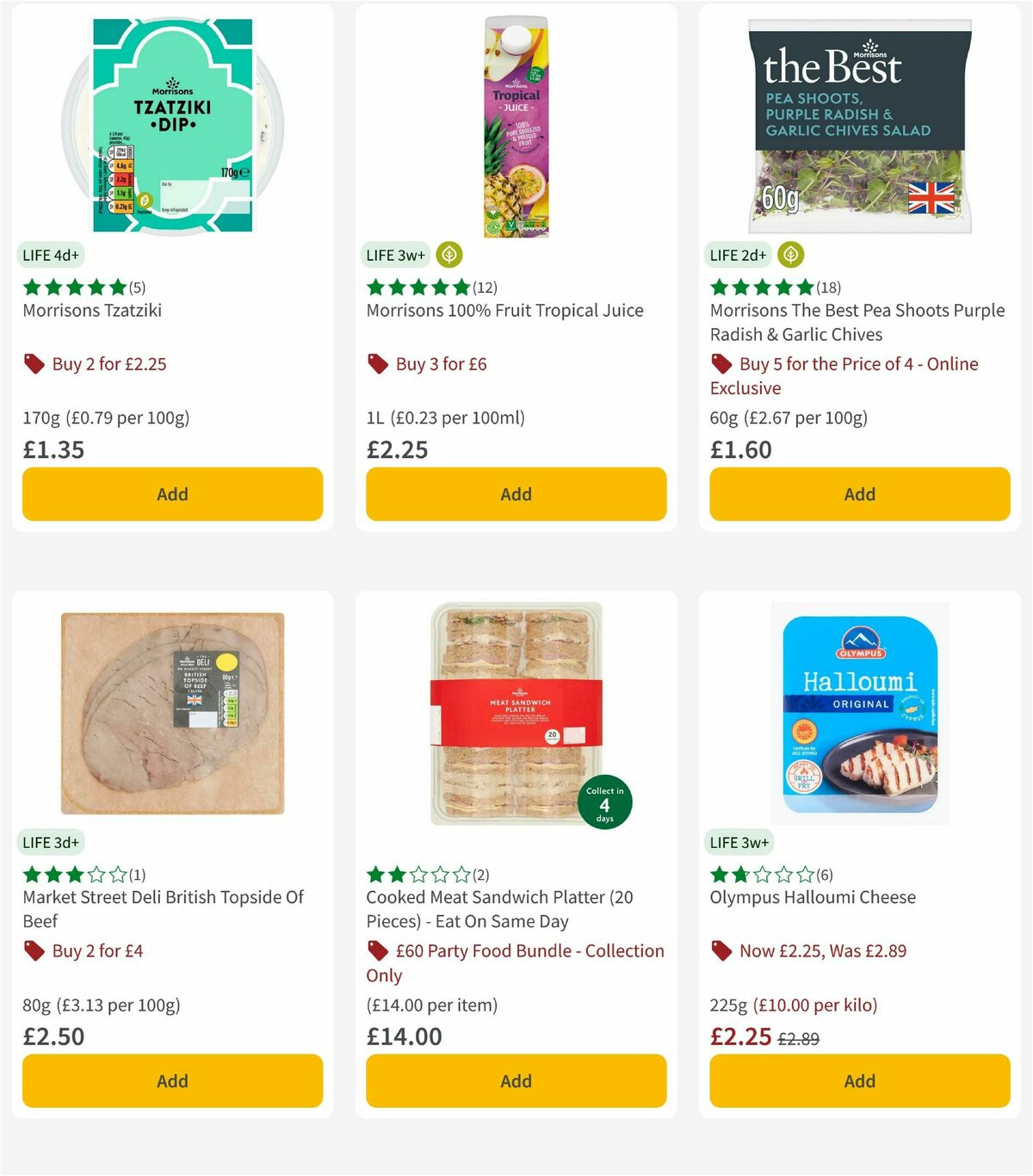Click the star rating on Olympus Halloumi Cheese
This screenshot has width=1033, height=1176.
[761, 874]
